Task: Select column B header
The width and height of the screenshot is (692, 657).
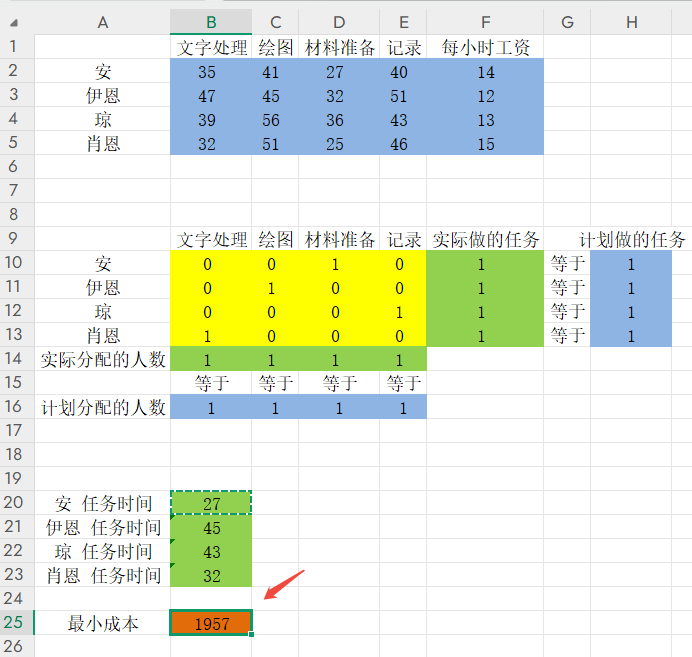Action: pos(211,22)
